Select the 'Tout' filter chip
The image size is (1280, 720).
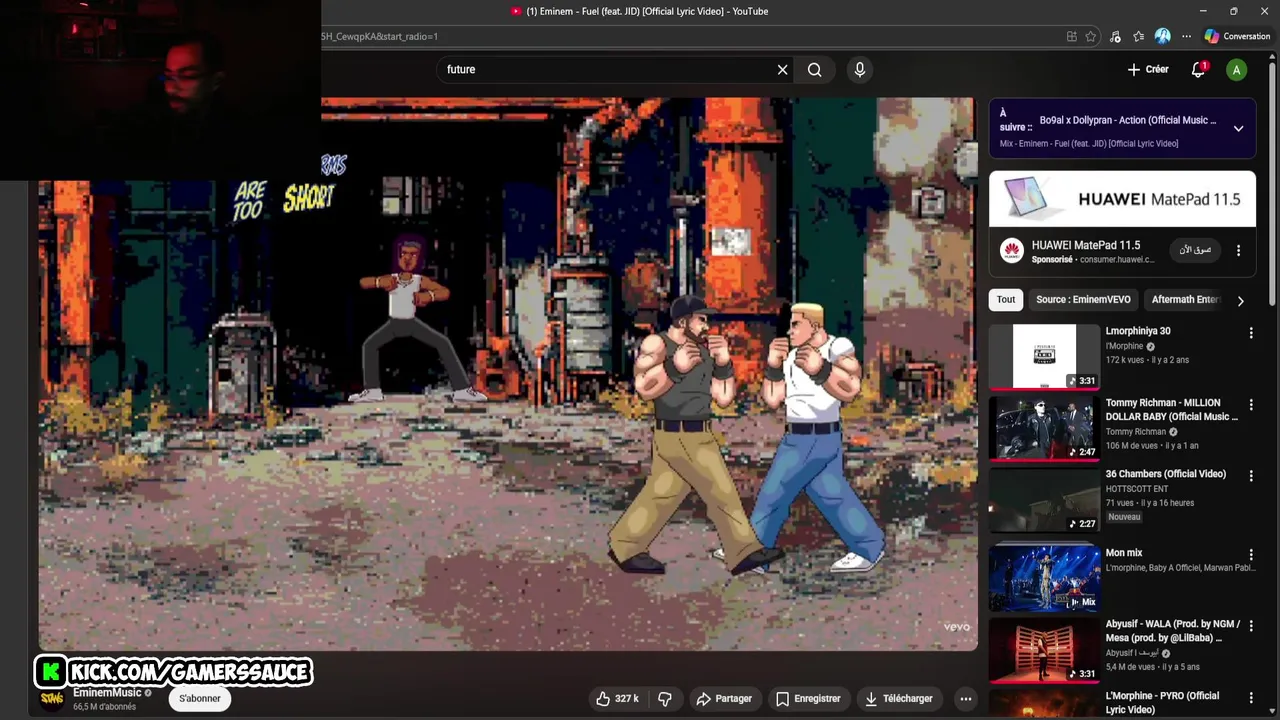1006,300
